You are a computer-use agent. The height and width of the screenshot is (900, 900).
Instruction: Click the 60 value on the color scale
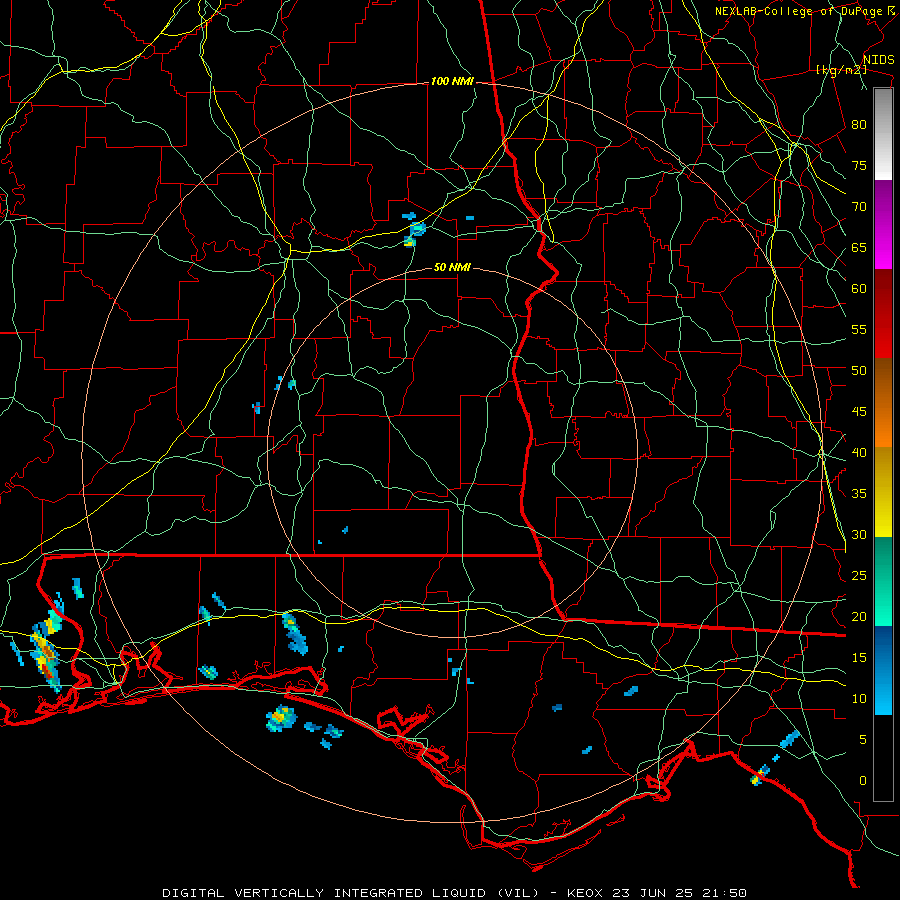859,289
